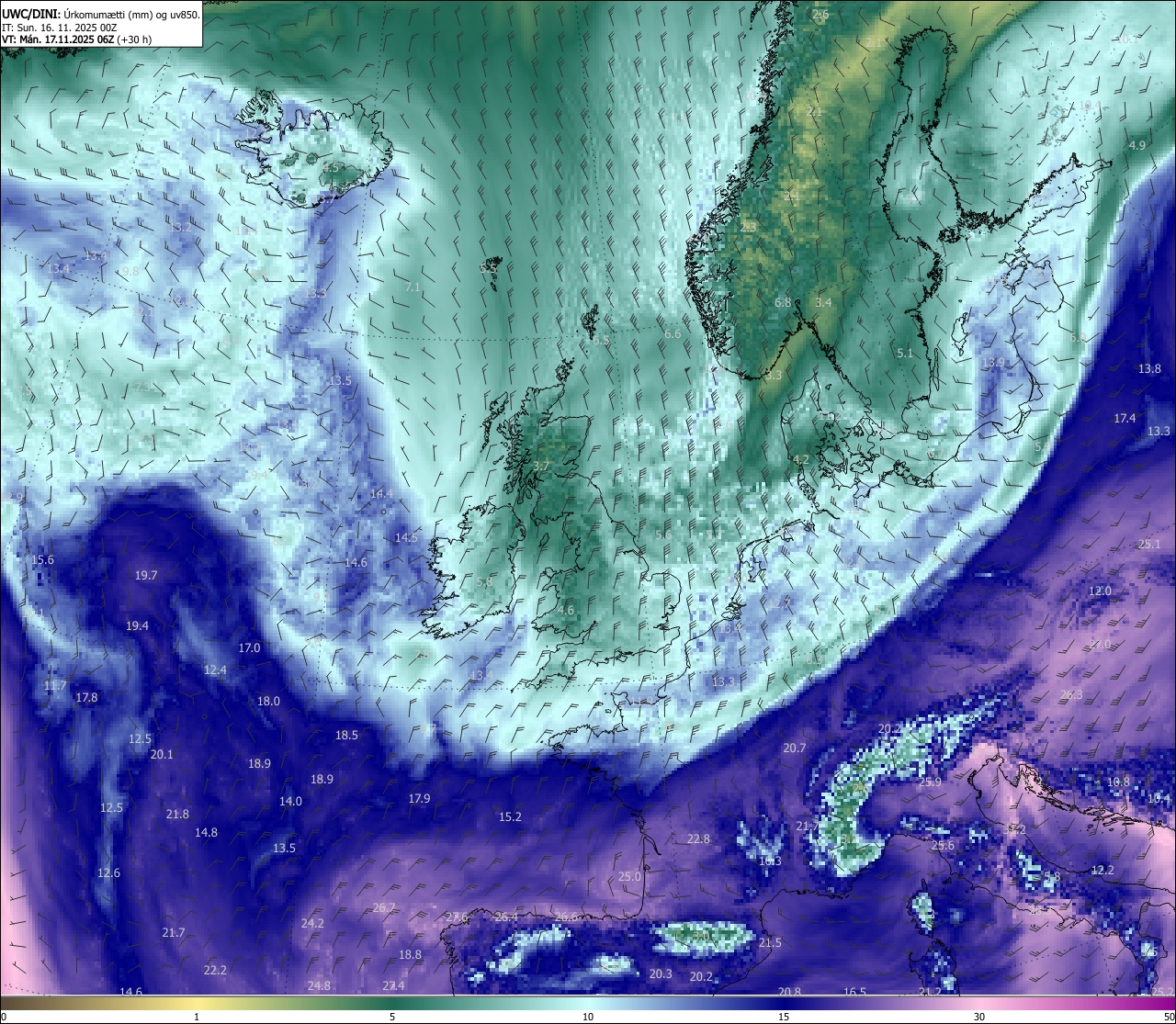Click the colour scale label '0'
1176x1024 pixels.
click(x=3, y=1017)
